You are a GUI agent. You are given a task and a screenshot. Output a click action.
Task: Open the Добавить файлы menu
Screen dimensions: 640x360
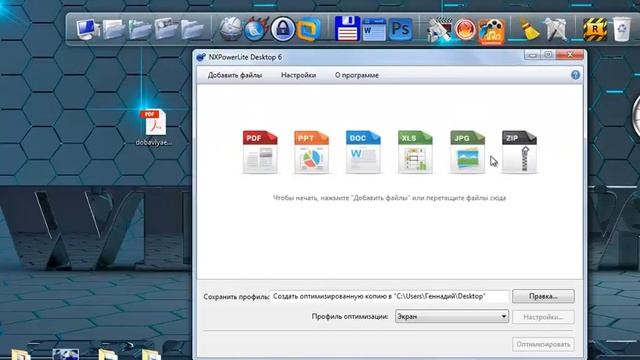(x=235, y=75)
